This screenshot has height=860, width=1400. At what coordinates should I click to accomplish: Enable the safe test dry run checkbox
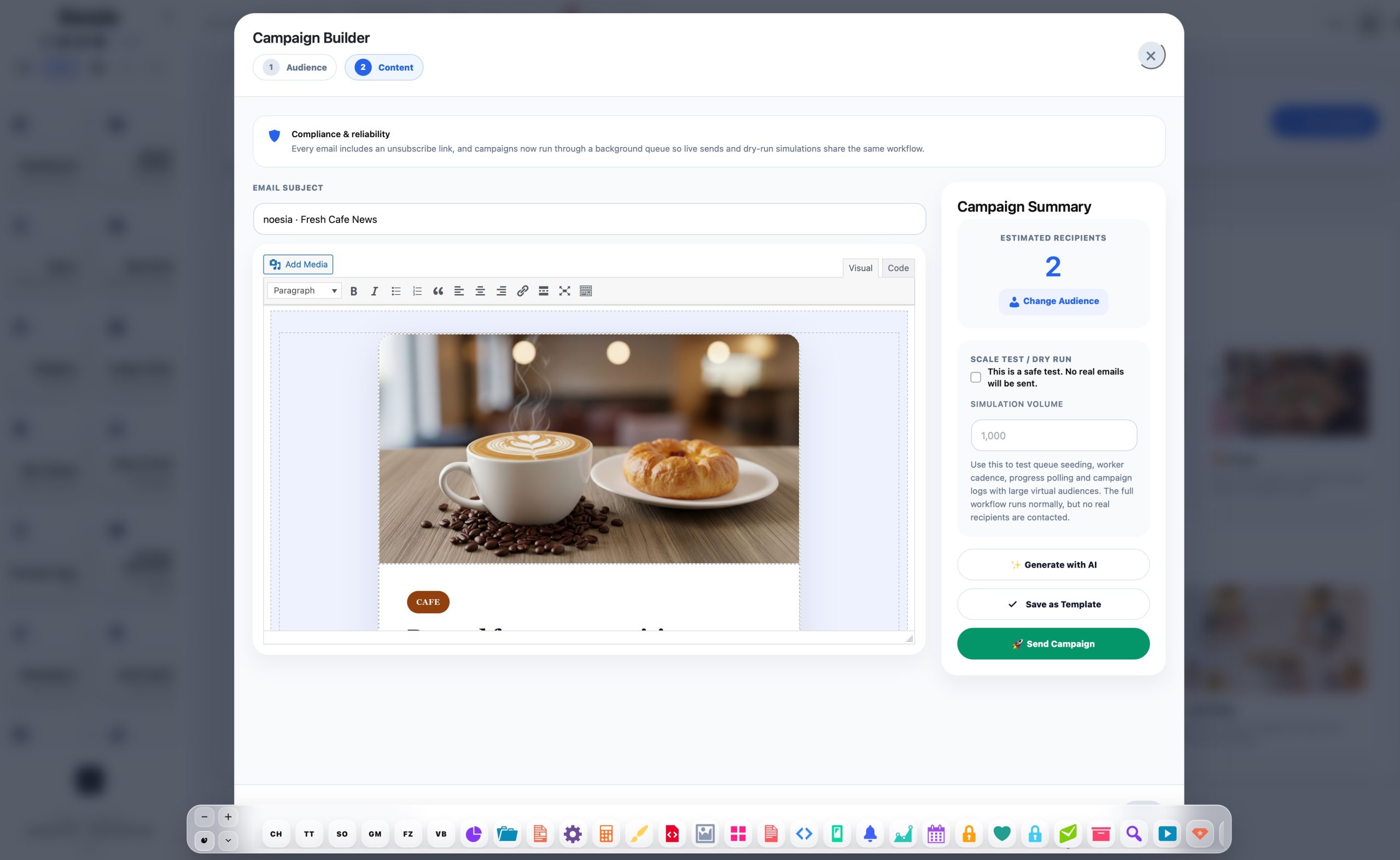(x=976, y=377)
